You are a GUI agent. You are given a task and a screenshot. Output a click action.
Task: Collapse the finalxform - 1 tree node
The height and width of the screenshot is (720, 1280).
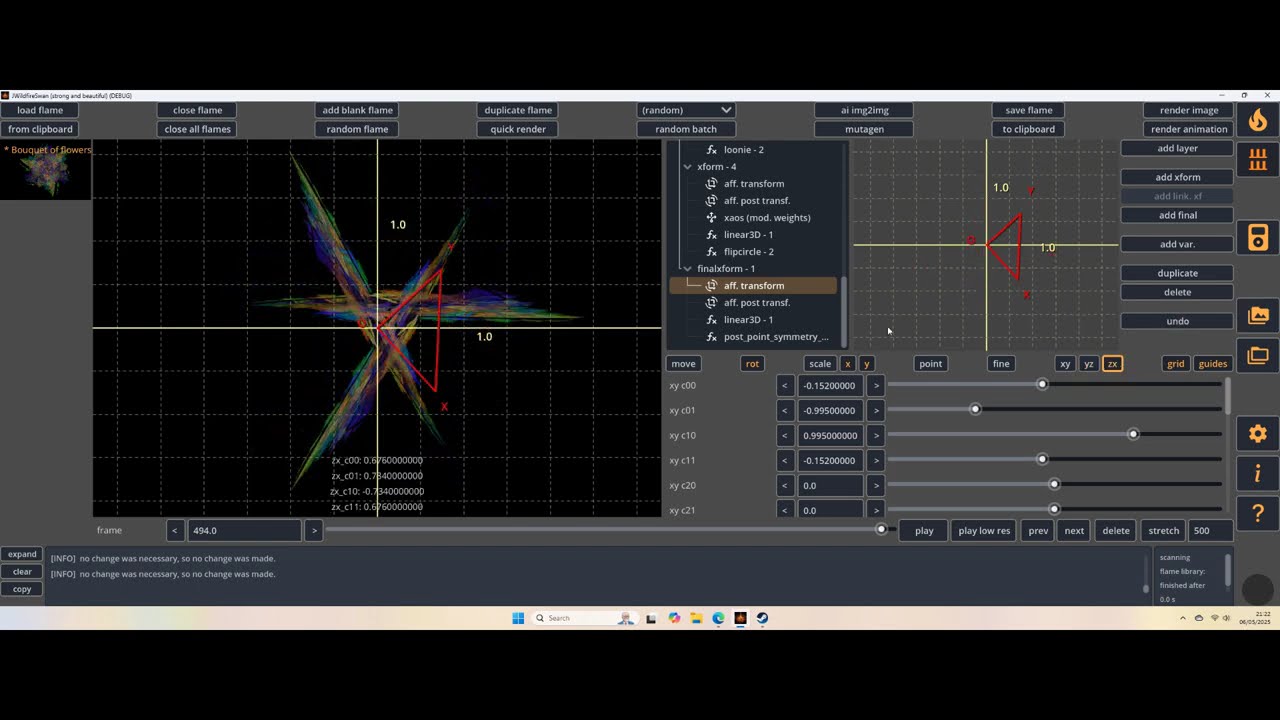(x=687, y=269)
